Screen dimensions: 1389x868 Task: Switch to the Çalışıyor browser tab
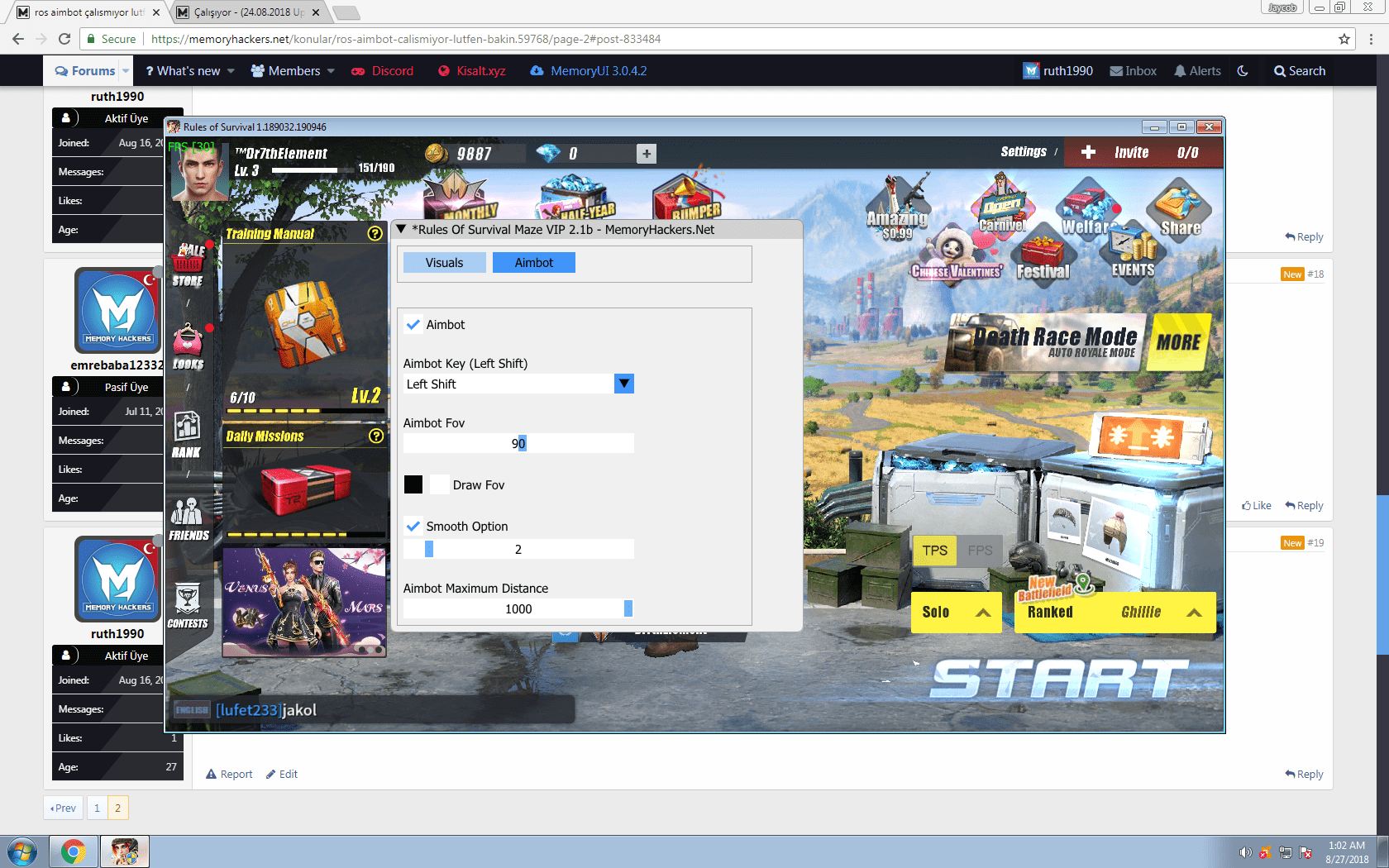click(x=249, y=12)
